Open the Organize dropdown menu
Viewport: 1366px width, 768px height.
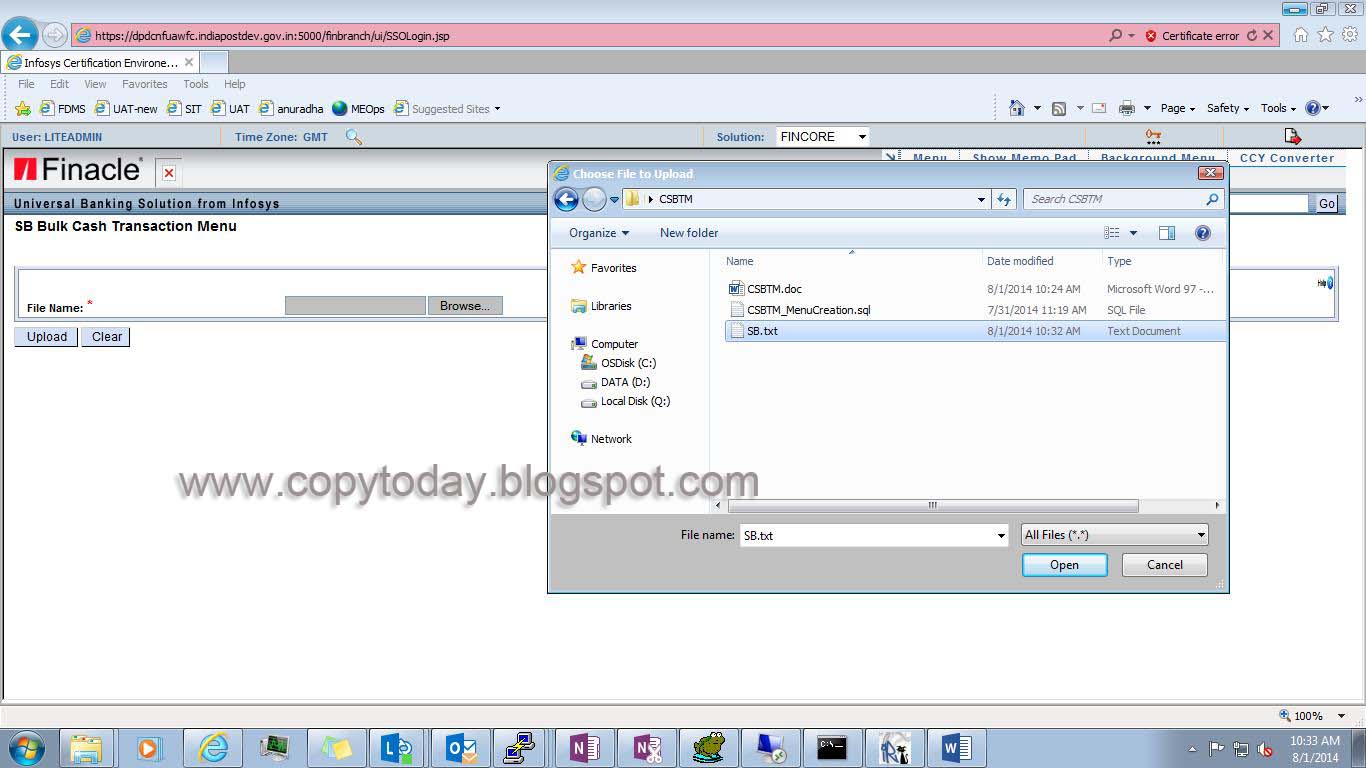(599, 233)
